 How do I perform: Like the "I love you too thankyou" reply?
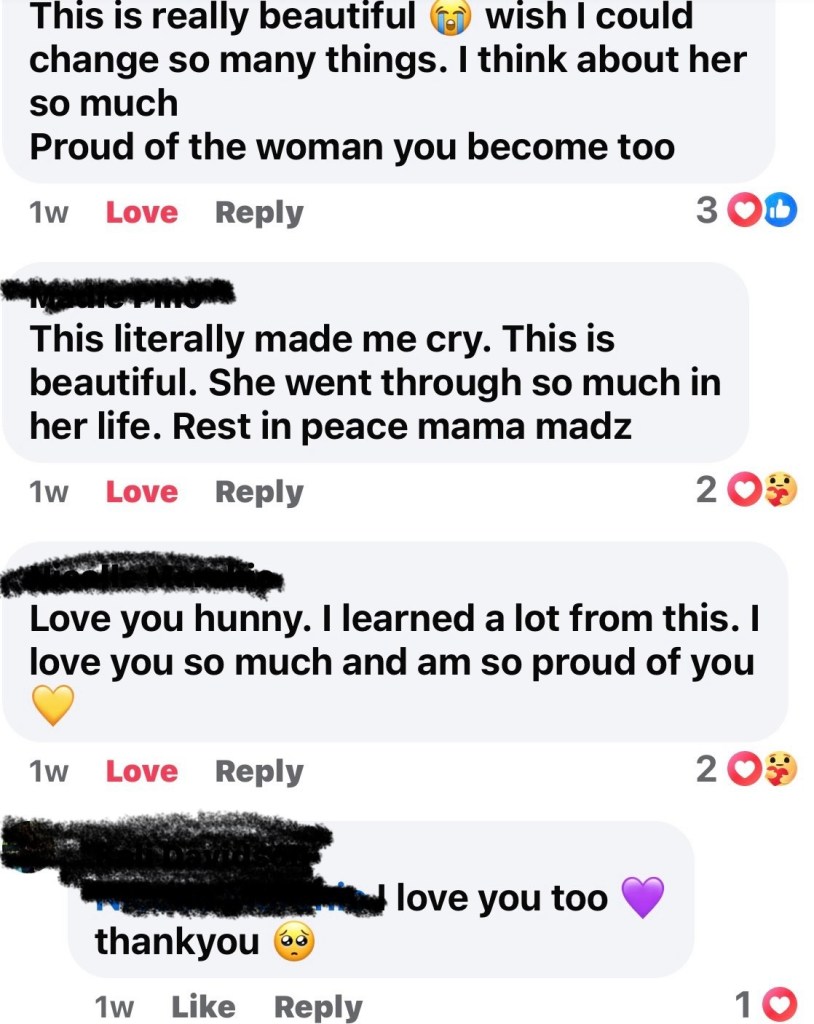click(x=203, y=1006)
